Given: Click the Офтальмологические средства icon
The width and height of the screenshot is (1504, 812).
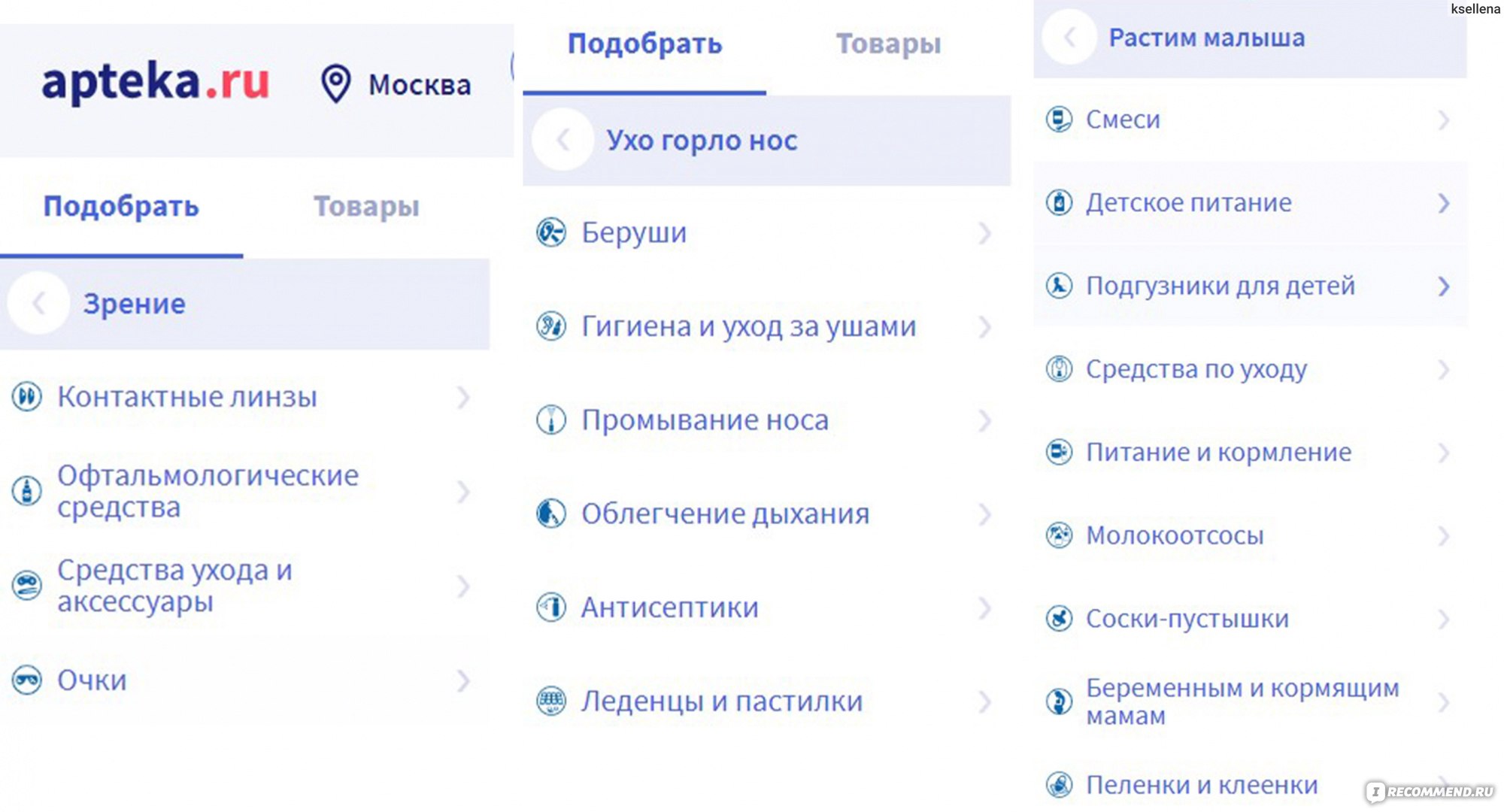Looking at the screenshot, I should pos(27,491).
